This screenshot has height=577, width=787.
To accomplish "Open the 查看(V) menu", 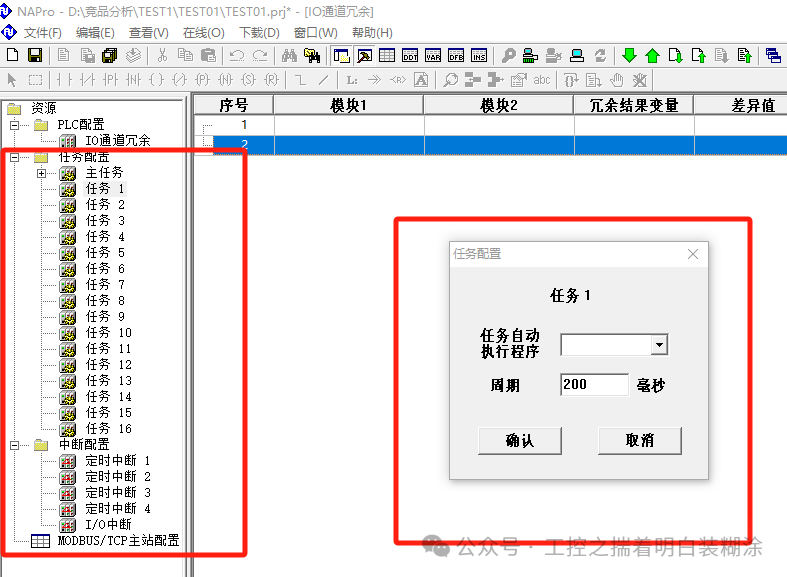I will pos(148,33).
